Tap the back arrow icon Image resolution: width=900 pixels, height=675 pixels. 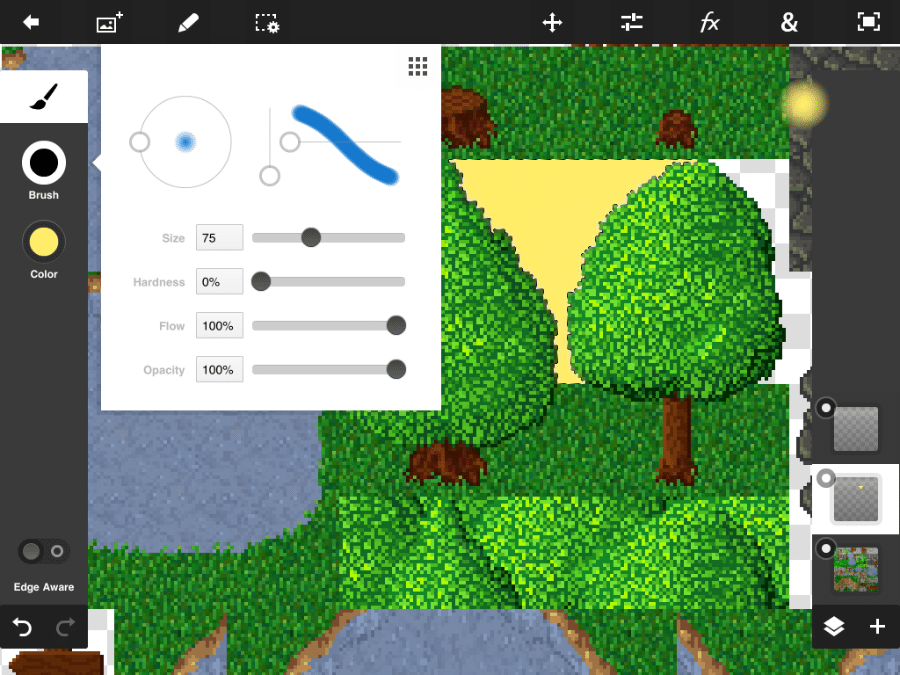(31, 22)
